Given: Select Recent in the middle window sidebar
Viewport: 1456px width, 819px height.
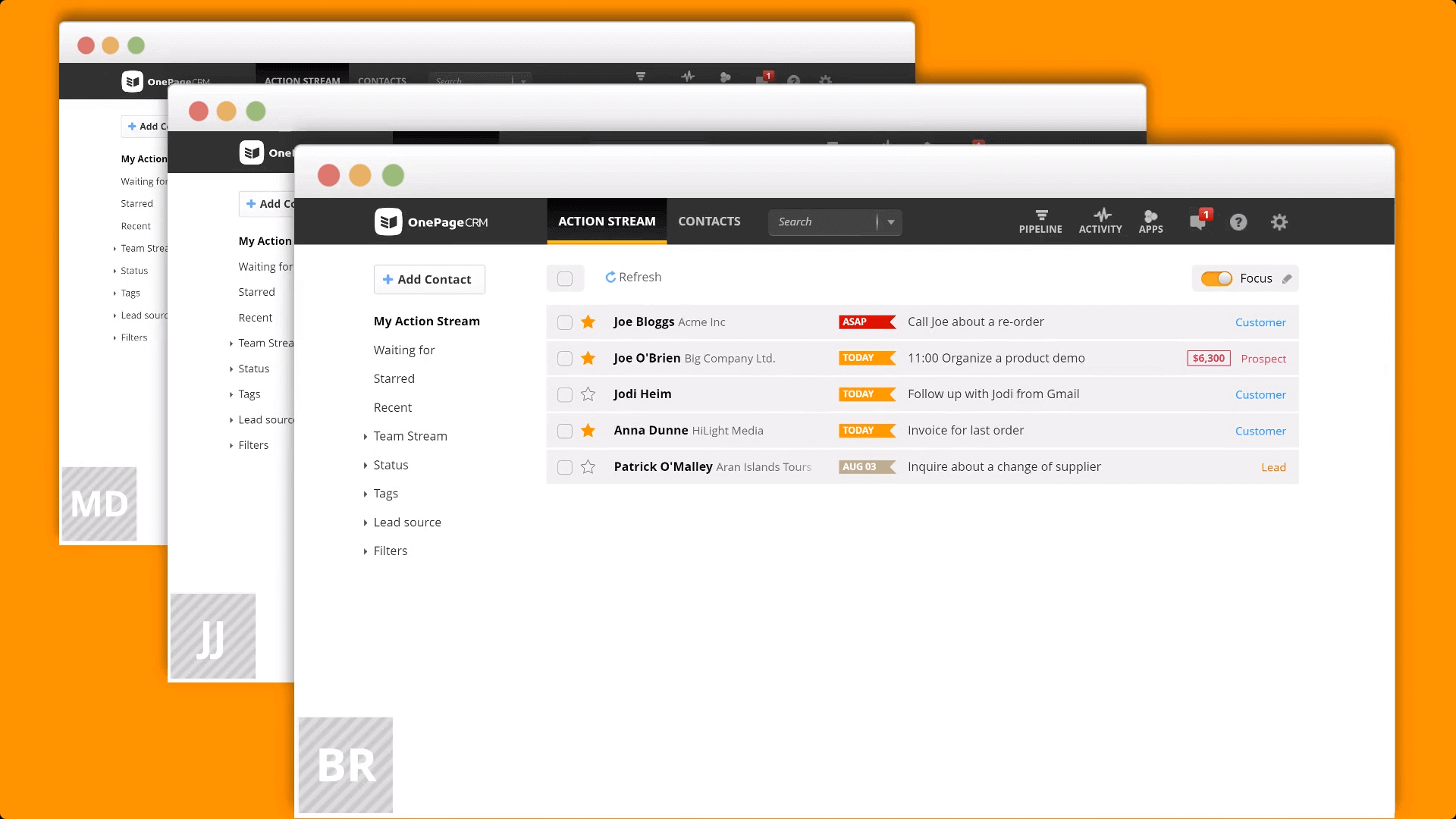Looking at the screenshot, I should coord(255,318).
